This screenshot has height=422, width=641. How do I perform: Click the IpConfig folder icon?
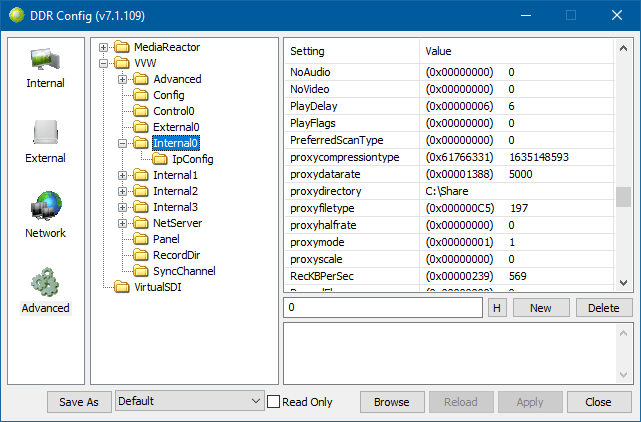click(160, 159)
